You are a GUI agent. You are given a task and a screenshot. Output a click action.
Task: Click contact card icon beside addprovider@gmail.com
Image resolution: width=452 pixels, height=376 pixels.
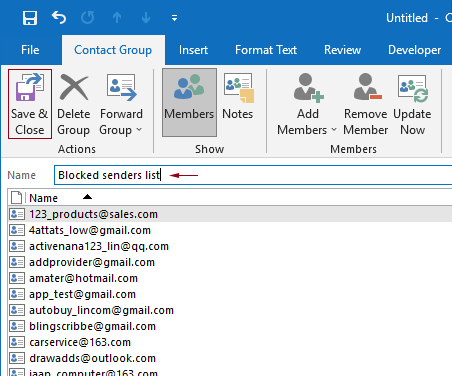pyautogui.click(x=17, y=262)
